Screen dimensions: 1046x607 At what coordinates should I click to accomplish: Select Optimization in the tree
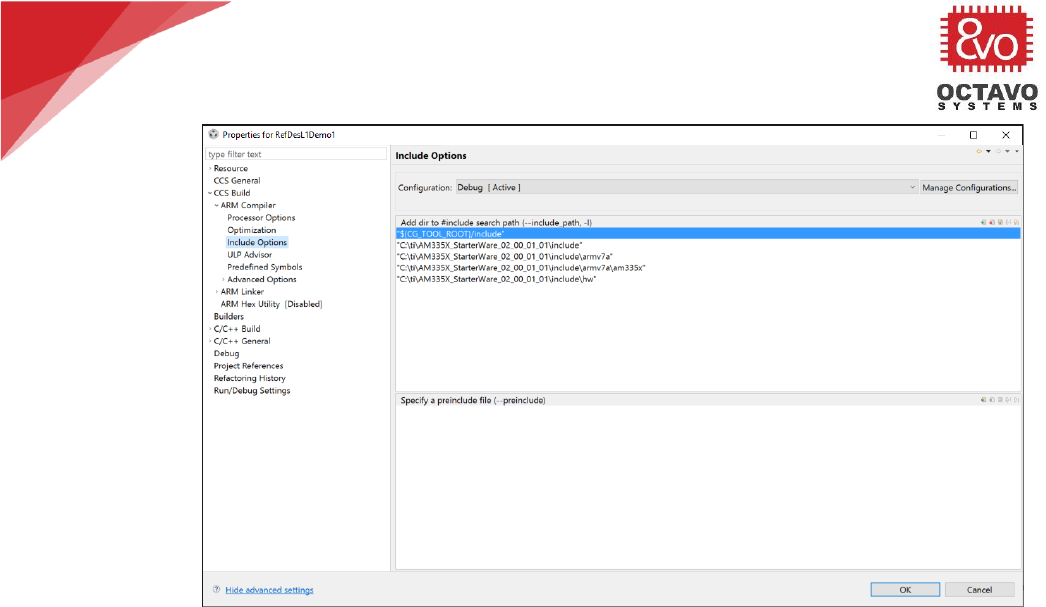(251, 230)
